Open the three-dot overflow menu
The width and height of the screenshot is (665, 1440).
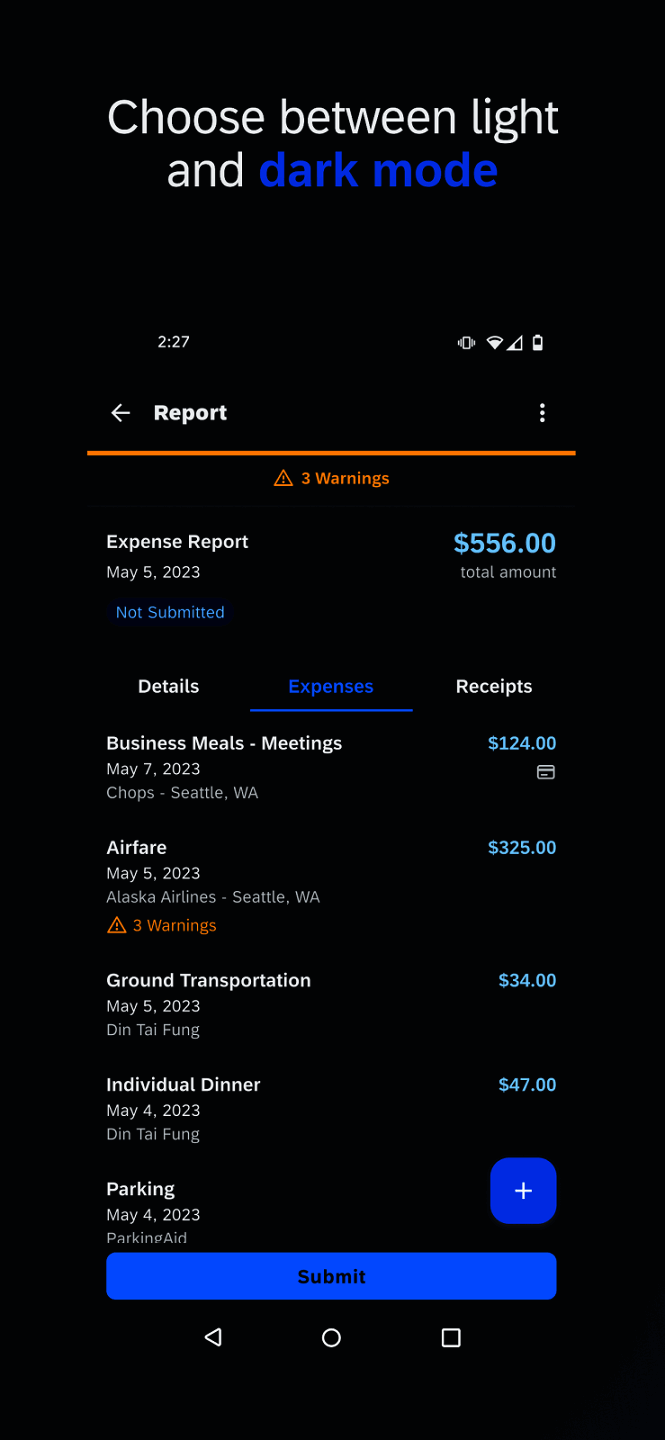(x=542, y=412)
